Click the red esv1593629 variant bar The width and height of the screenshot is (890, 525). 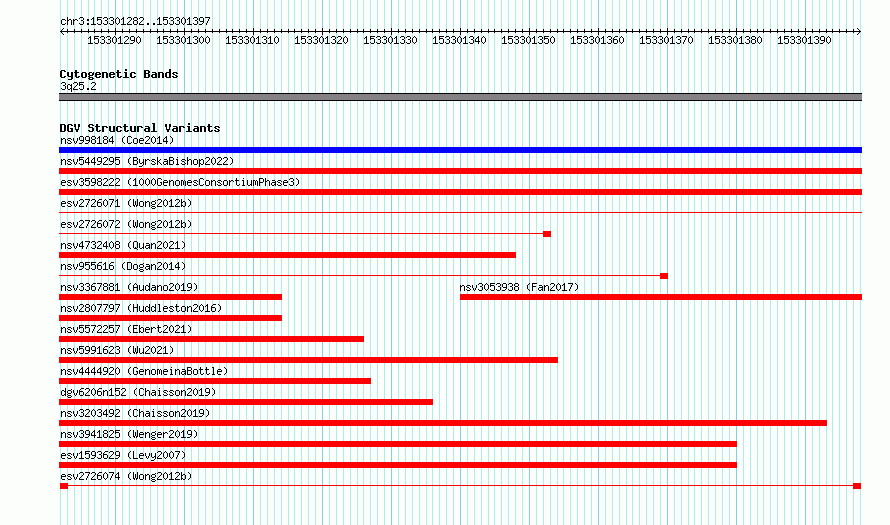click(x=398, y=465)
